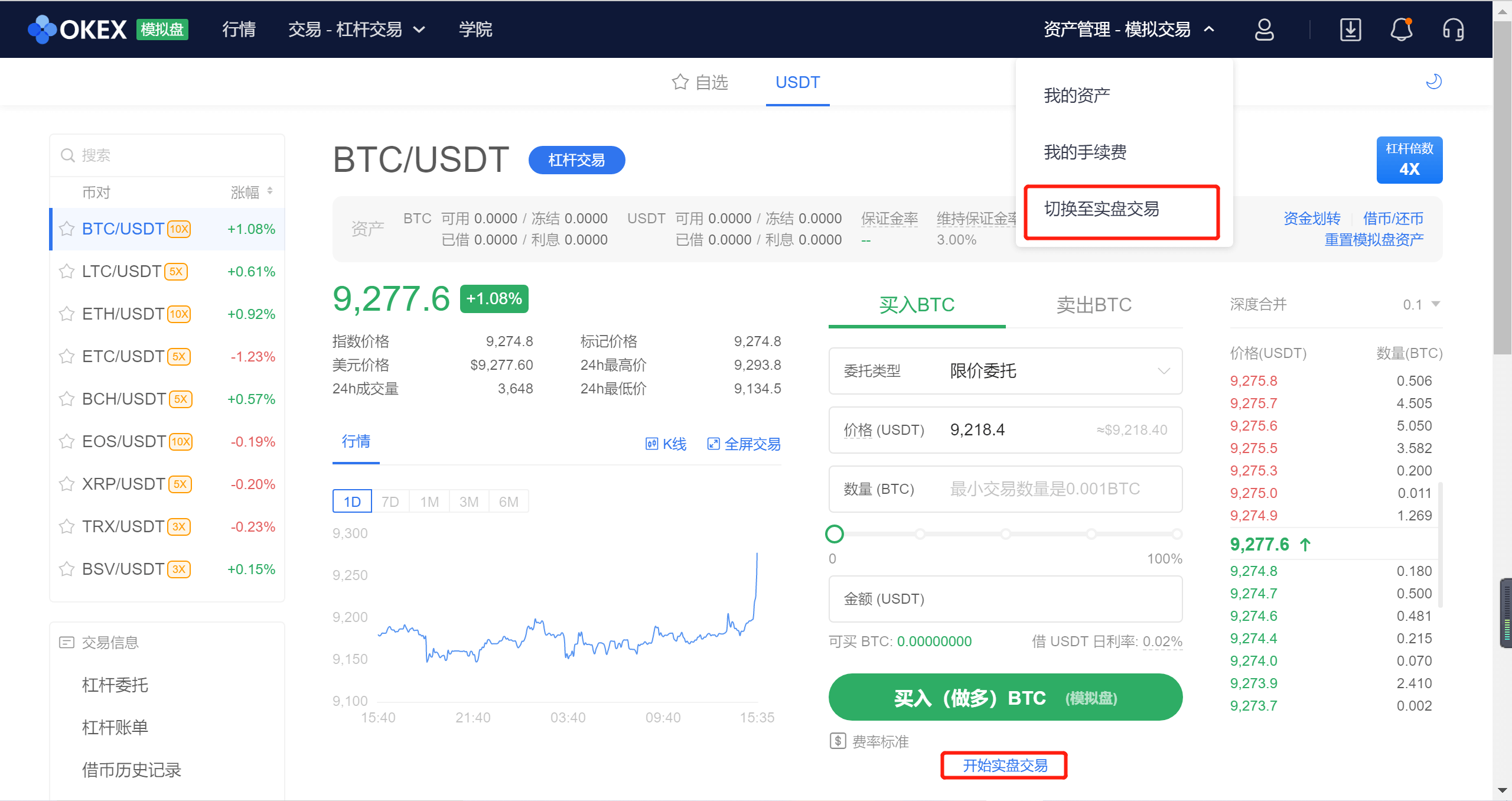Click the 3X badge on TRX/USDT
Screen dimensions: 1512x801
(x=179, y=527)
